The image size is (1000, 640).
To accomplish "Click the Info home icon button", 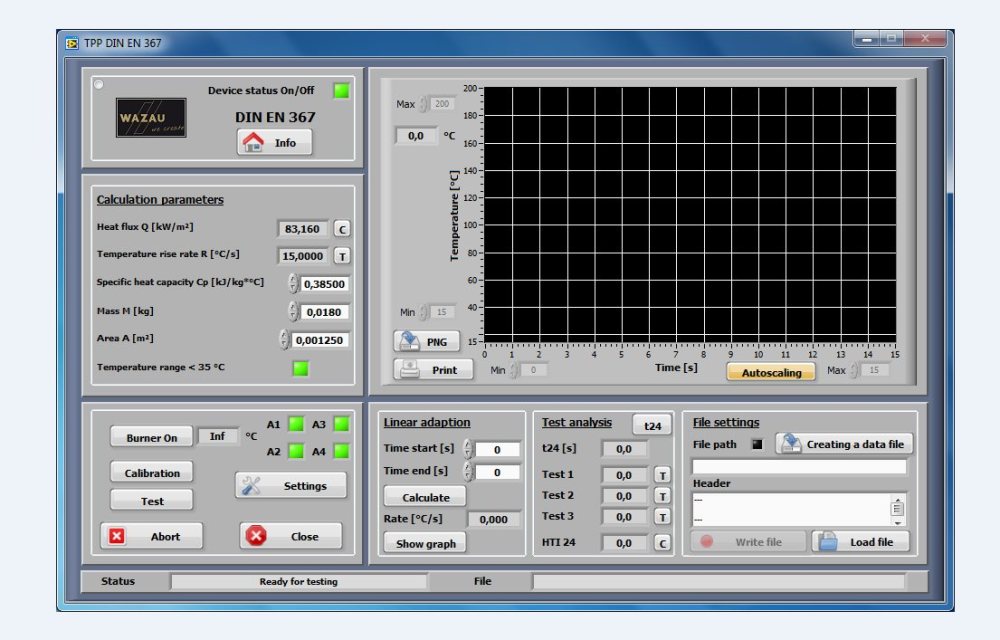I will tap(274, 143).
